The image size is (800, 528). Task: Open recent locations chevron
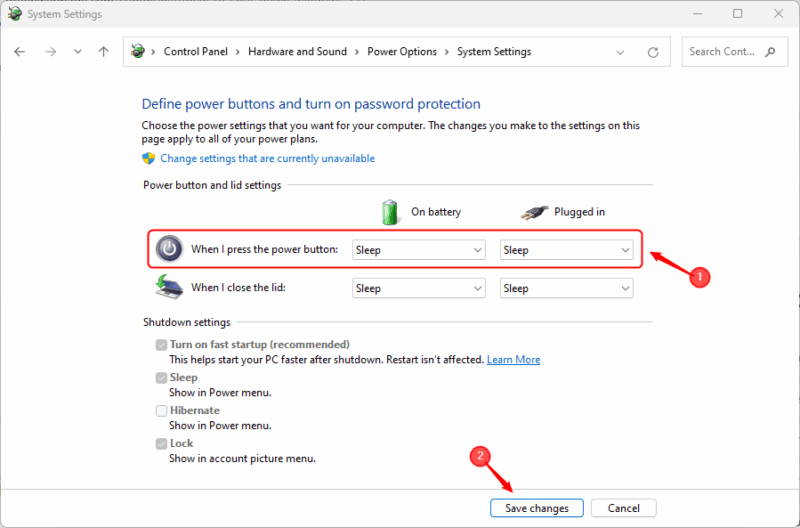coord(78,52)
